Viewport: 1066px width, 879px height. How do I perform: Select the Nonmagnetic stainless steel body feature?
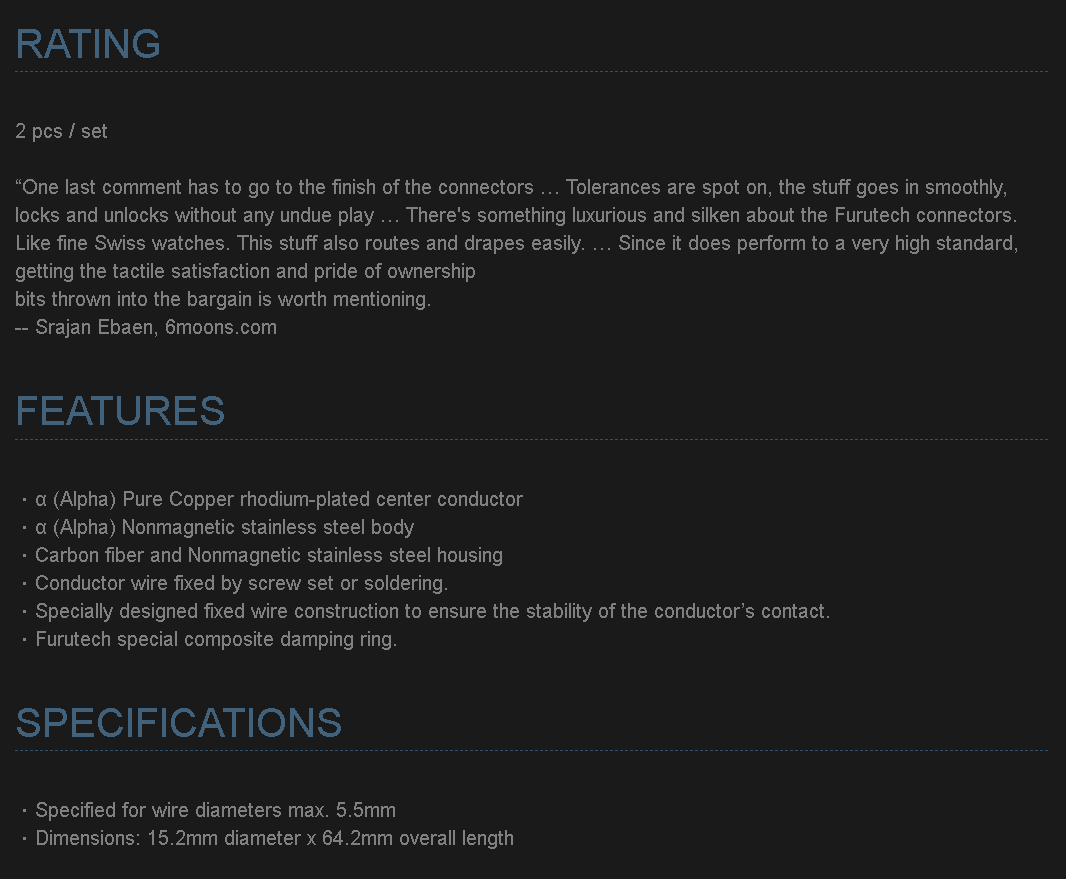click(225, 527)
